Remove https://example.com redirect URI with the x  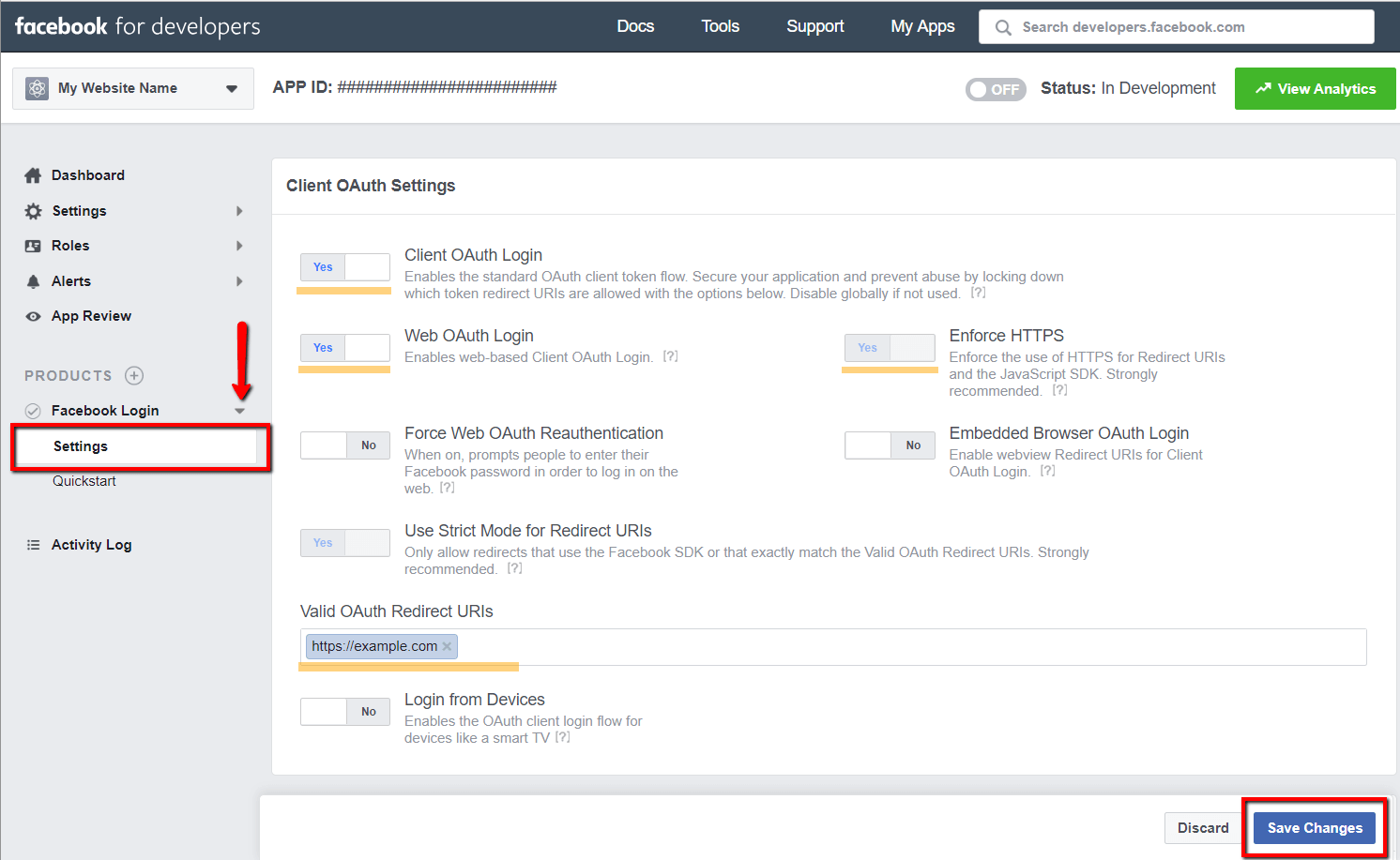click(x=447, y=646)
